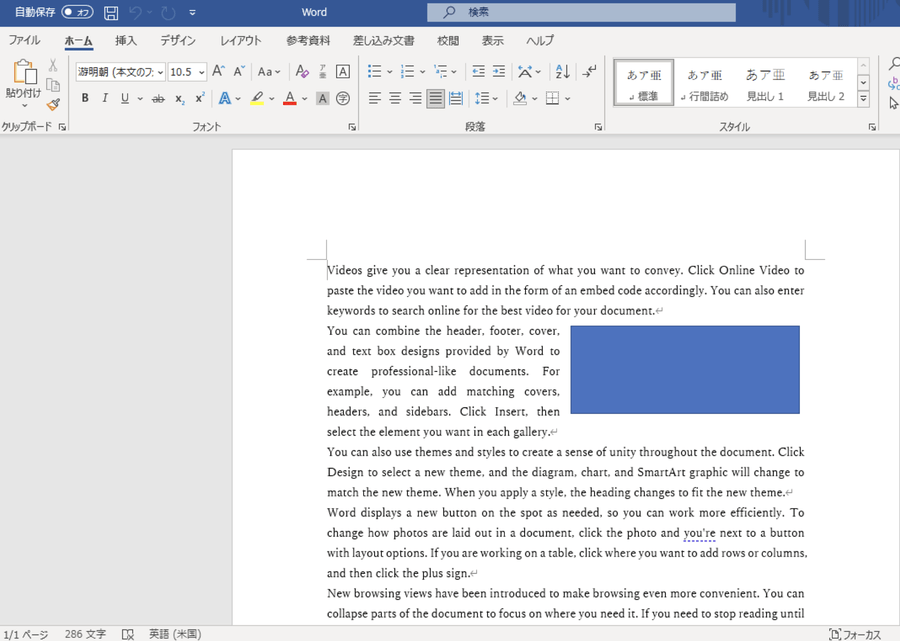Clear all formatting with the eraser A
Viewport: 900px width, 641px height.
point(302,71)
